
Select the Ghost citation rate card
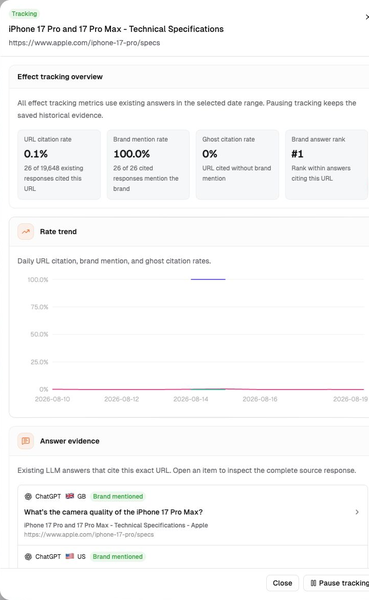coord(237,165)
